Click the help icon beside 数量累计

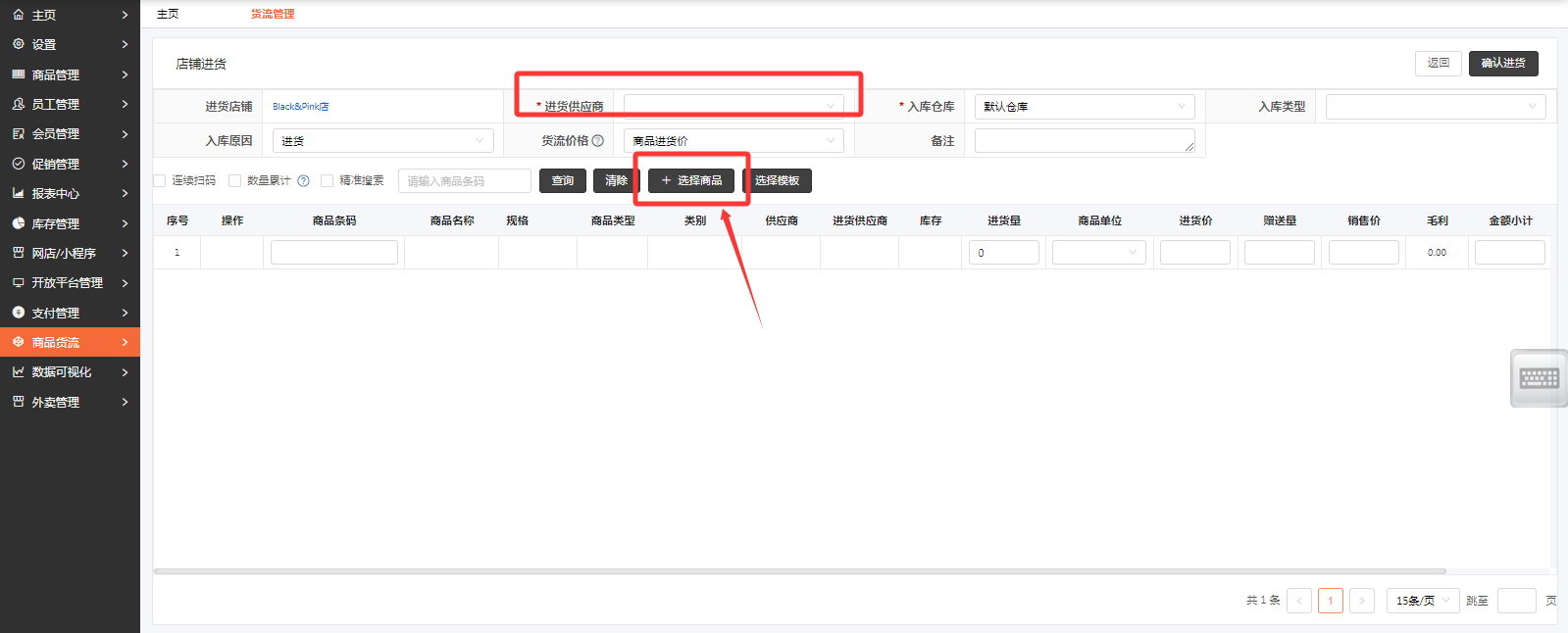[303, 181]
